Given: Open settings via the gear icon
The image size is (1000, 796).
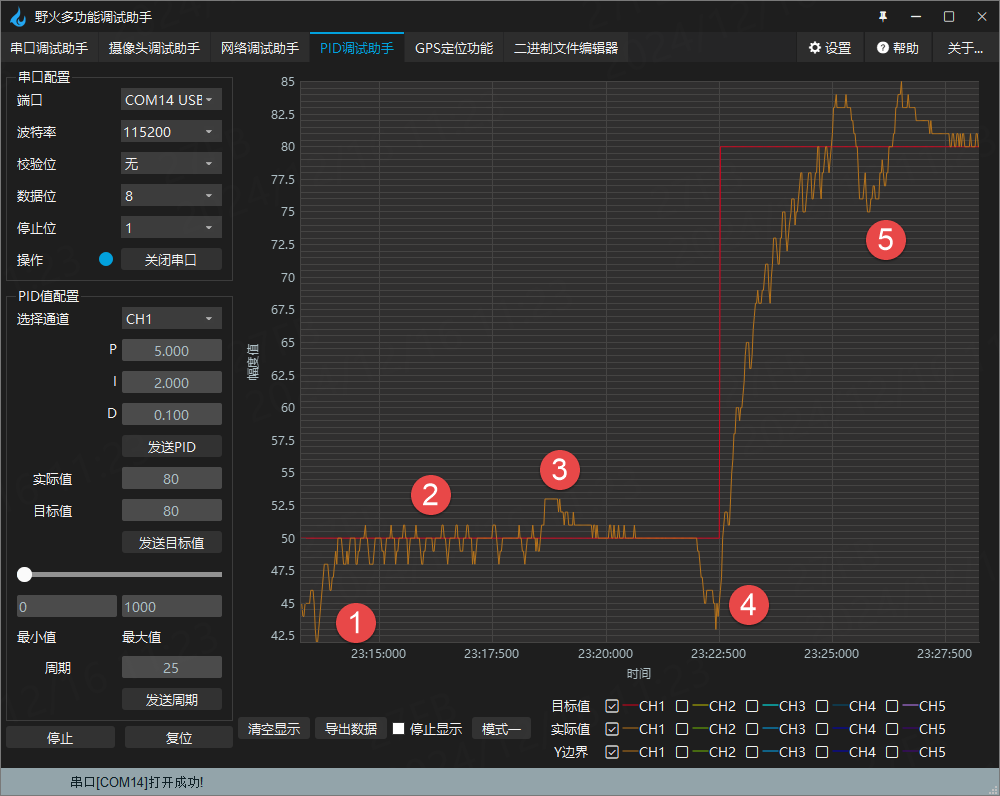Looking at the screenshot, I should (814, 48).
